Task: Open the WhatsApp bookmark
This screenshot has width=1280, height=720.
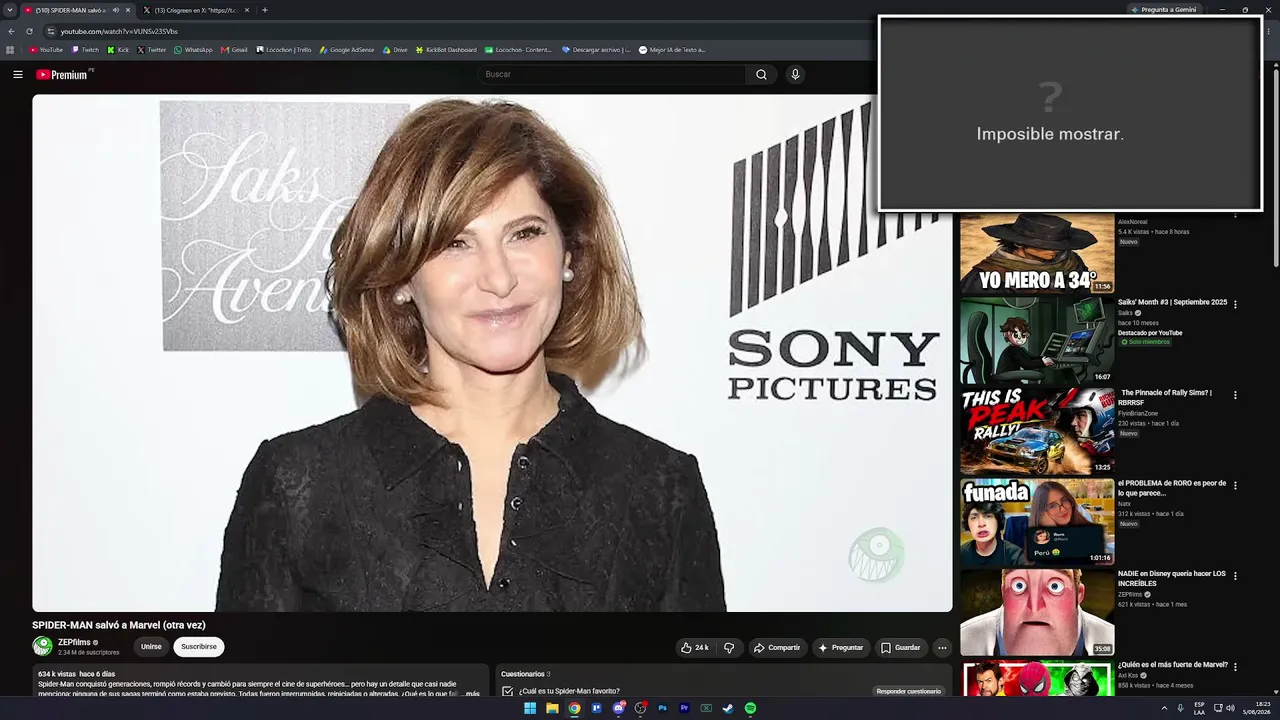Action: 193,50
